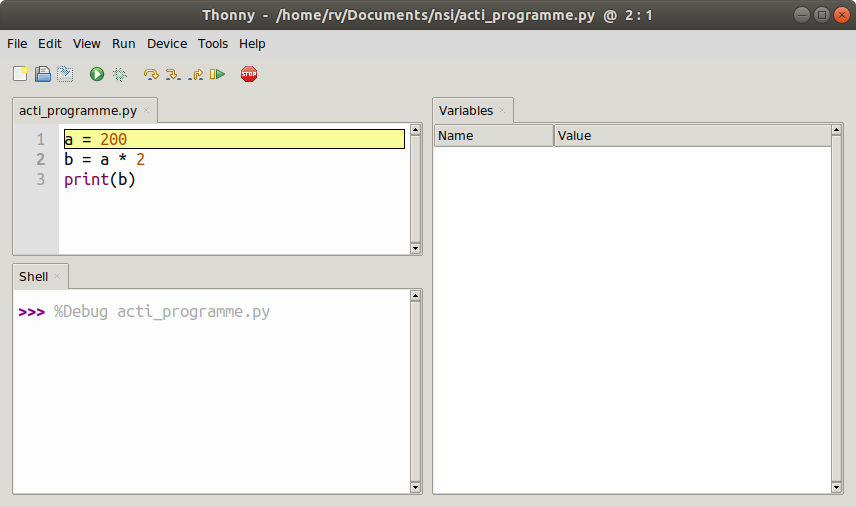Click the Shell scrollbar down arrow

click(415, 487)
